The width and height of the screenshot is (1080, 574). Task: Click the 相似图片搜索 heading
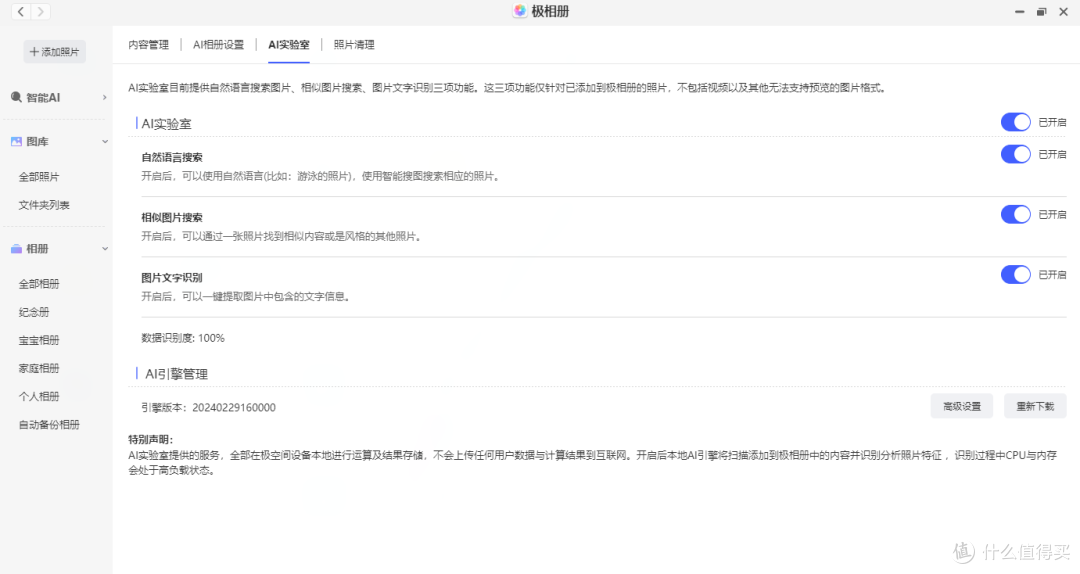tap(172, 217)
